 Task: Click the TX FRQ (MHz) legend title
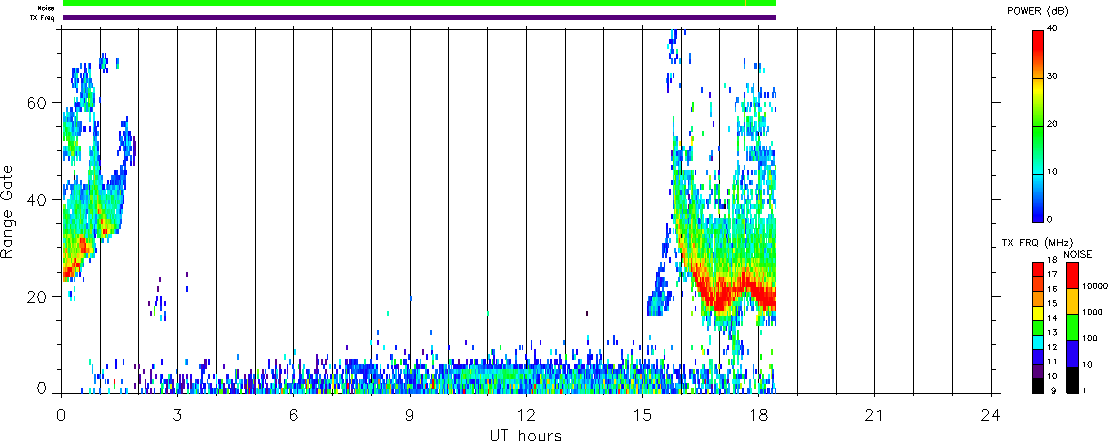tap(1037, 243)
